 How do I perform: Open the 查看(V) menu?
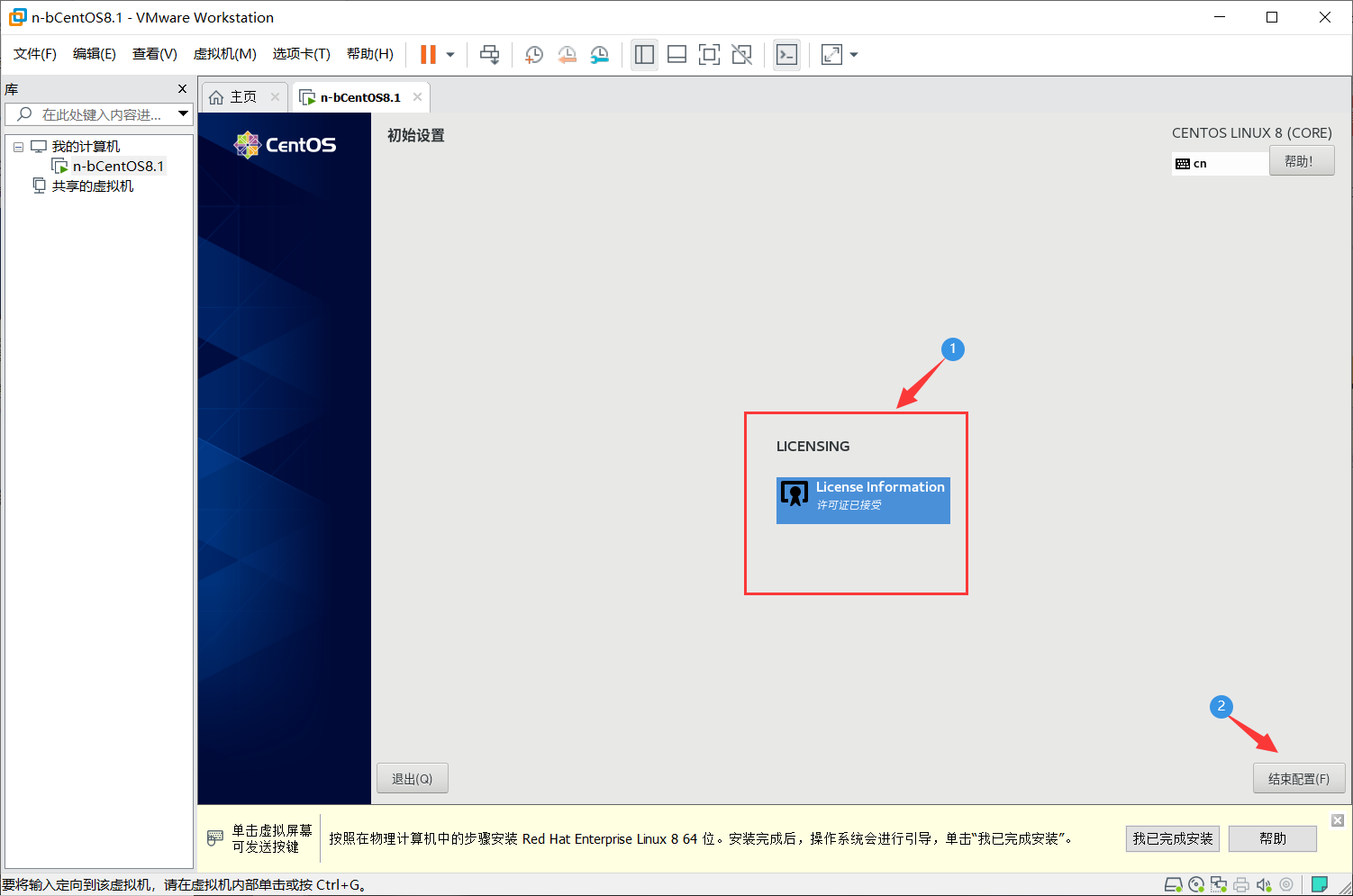pos(155,54)
